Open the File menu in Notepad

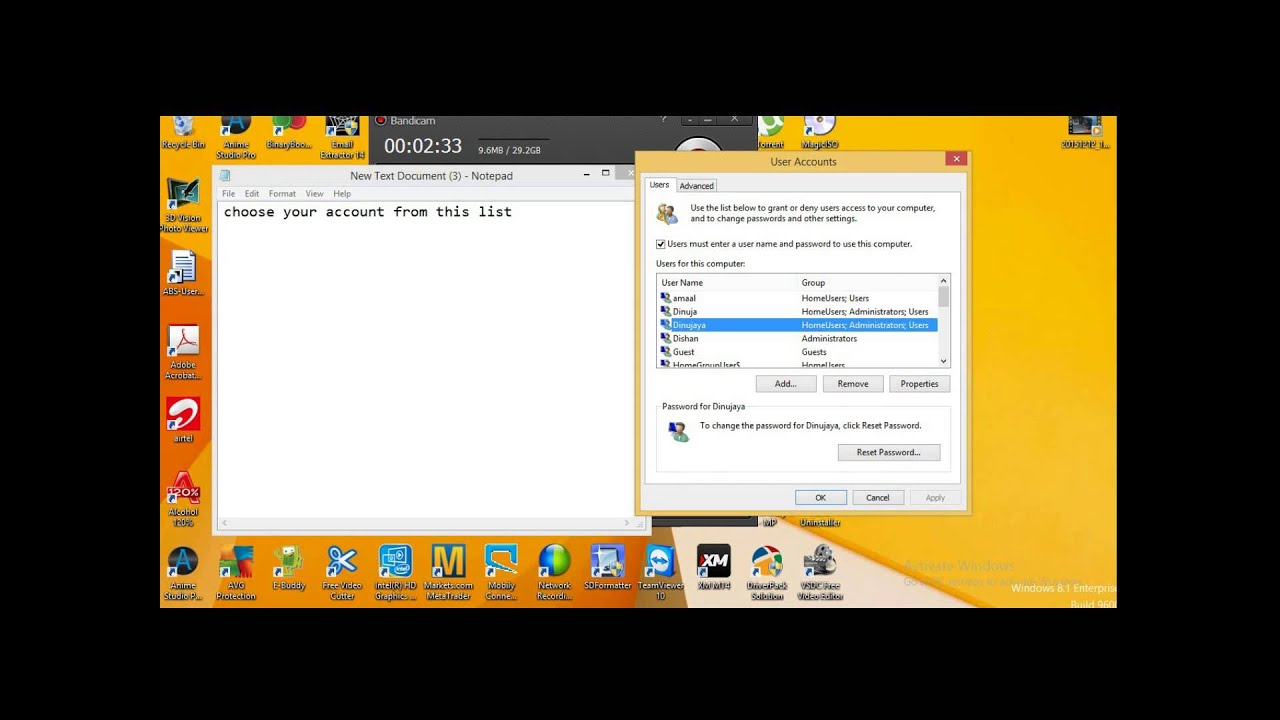[229, 194]
